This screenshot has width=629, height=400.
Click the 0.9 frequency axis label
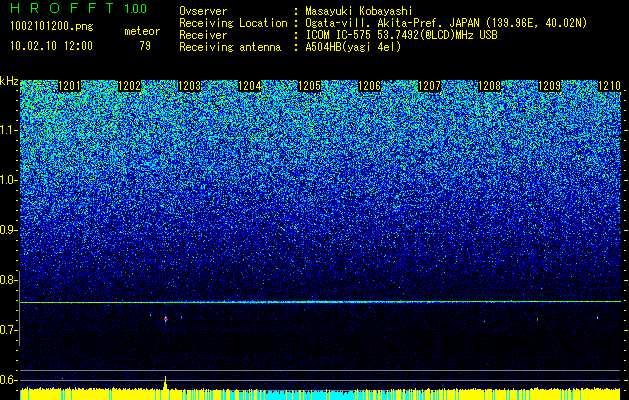click(8, 230)
